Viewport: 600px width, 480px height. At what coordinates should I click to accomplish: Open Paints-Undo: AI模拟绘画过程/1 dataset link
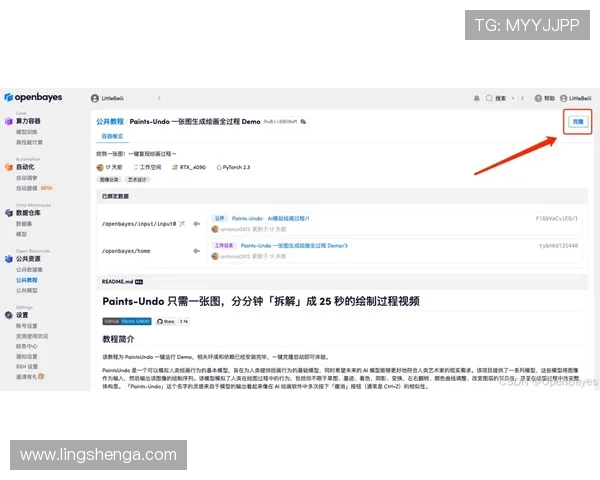[271, 219]
